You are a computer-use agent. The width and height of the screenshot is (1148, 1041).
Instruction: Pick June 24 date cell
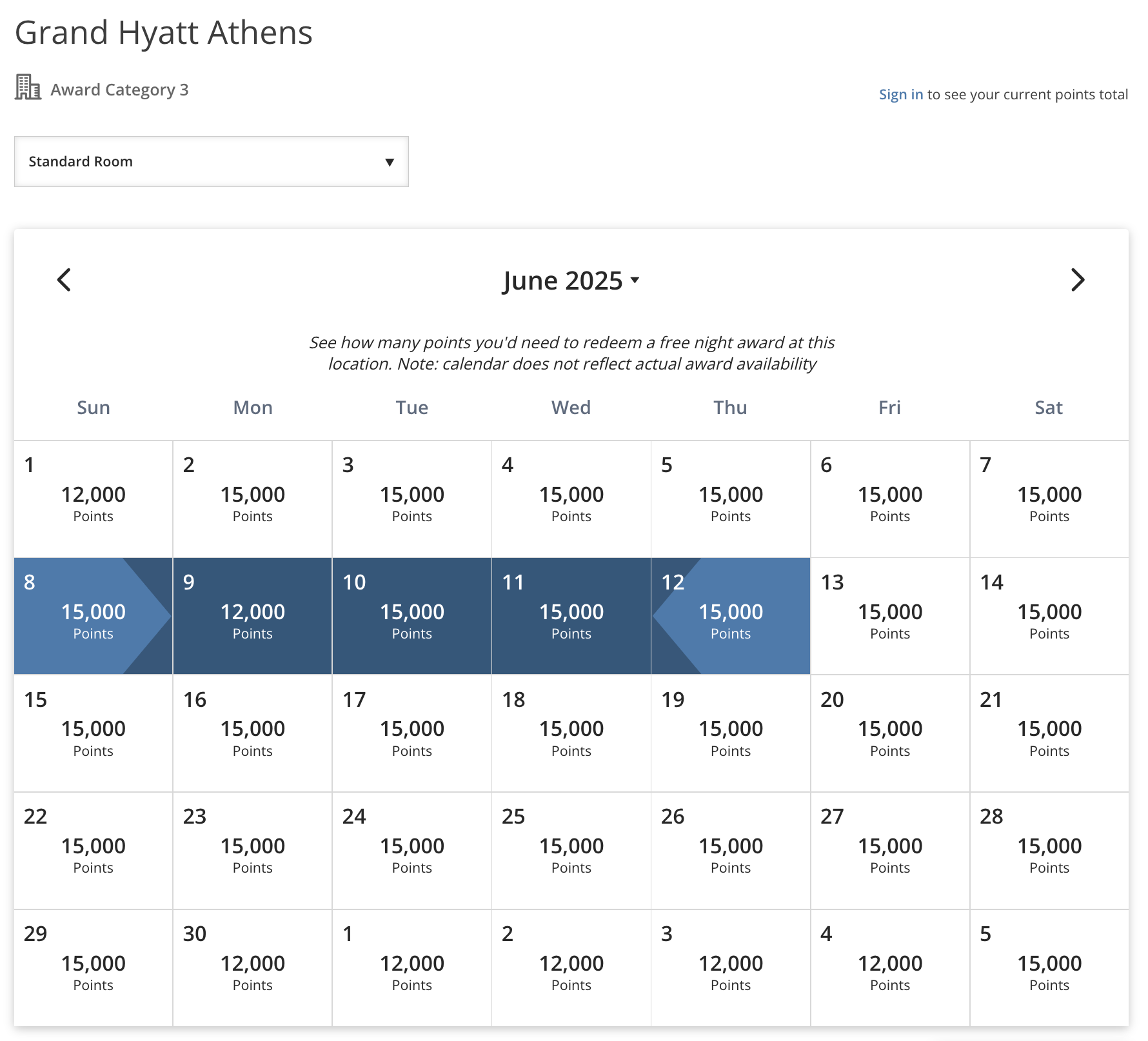pyautogui.click(x=412, y=851)
